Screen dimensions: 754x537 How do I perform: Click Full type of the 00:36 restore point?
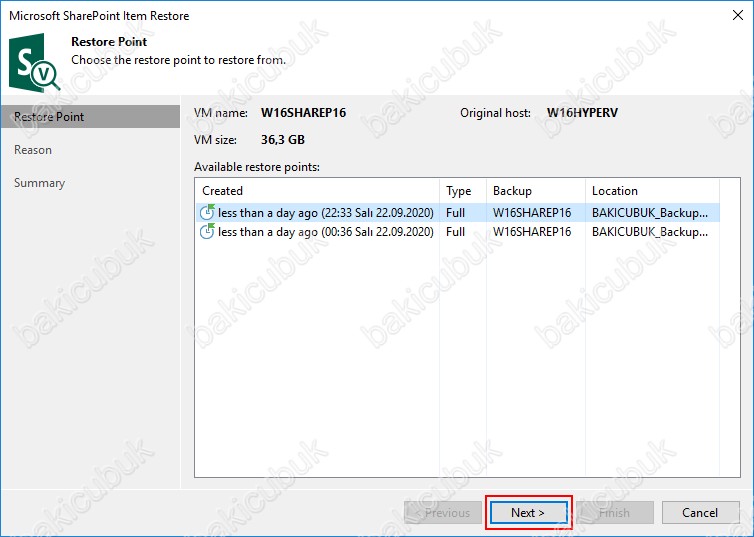click(455, 232)
